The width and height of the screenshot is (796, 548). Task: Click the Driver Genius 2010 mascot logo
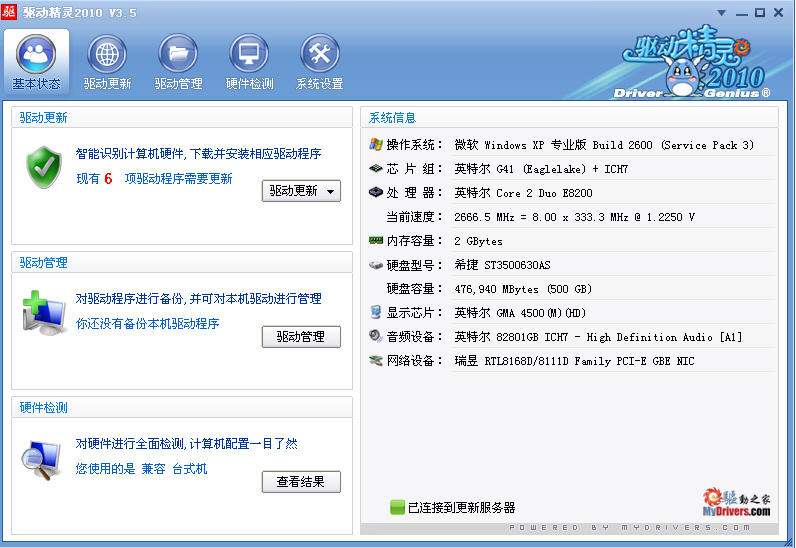point(694,63)
